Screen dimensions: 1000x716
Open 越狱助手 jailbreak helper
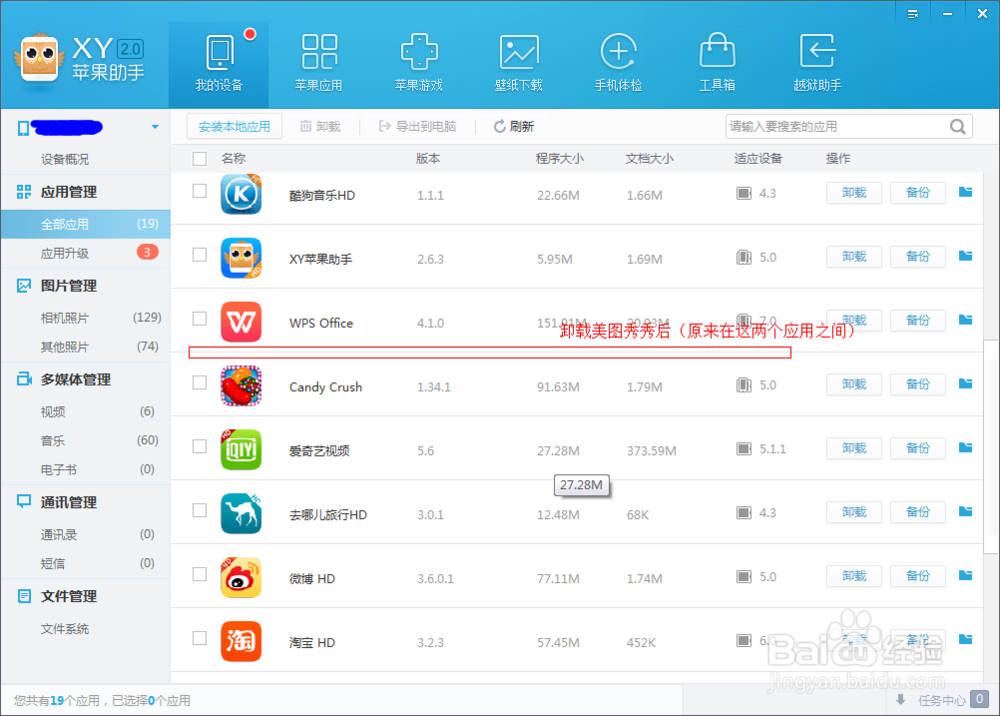tap(817, 64)
